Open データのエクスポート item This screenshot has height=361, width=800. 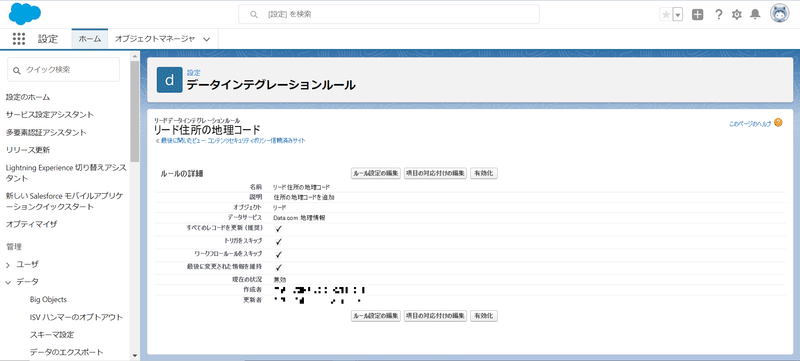(x=66, y=352)
